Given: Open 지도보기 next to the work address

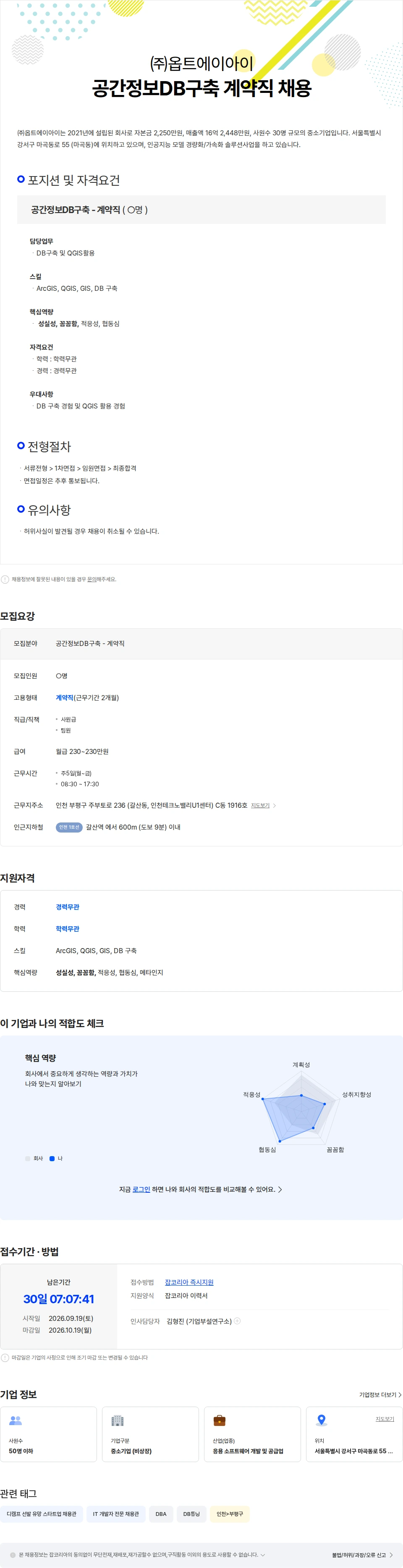Looking at the screenshot, I should [x=260, y=805].
